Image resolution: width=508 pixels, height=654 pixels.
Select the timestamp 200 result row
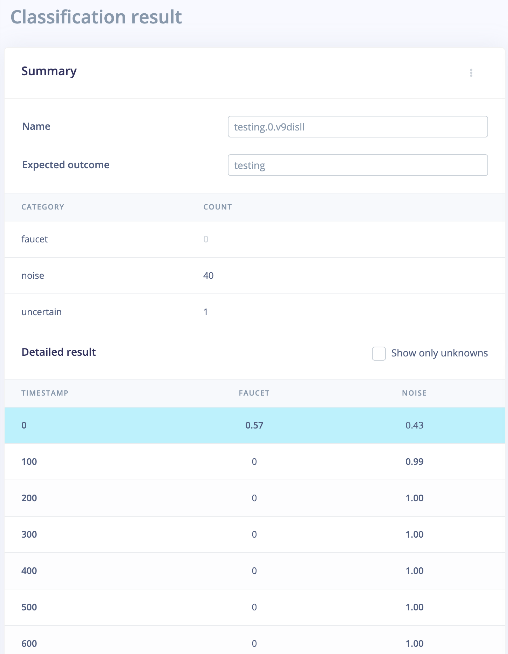[x=255, y=498]
